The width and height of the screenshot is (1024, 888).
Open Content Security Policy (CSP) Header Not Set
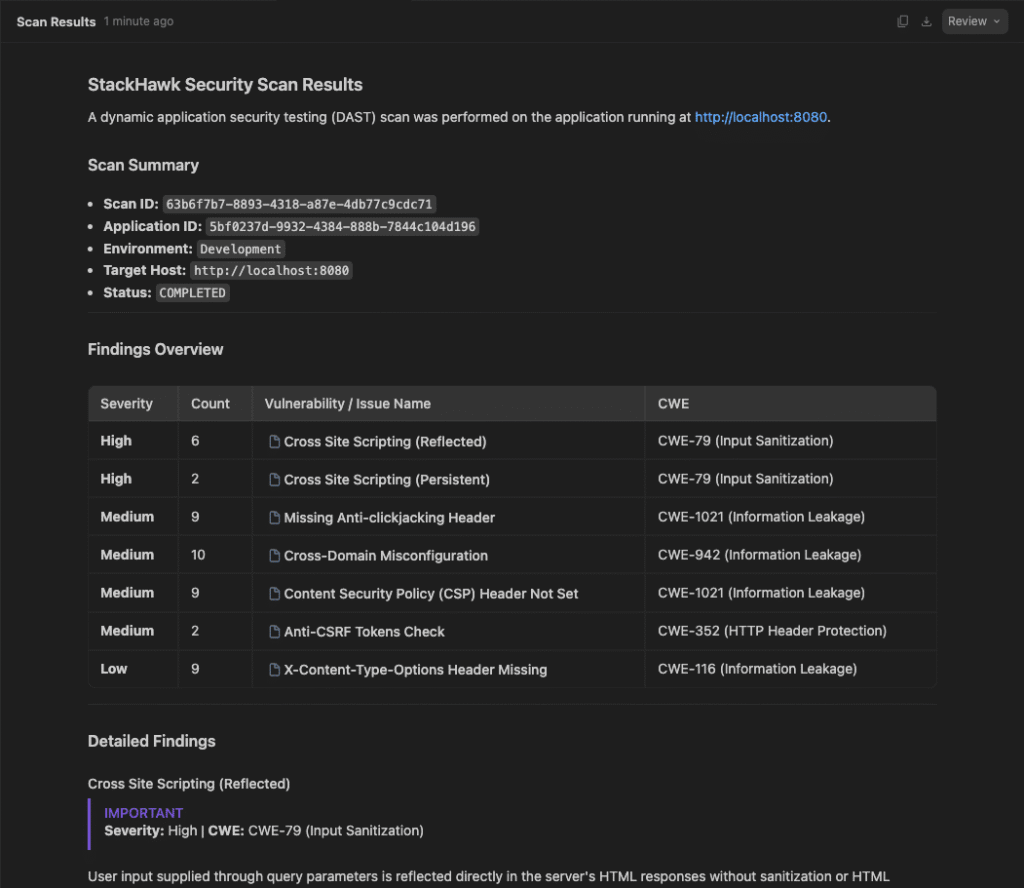point(431,594)
